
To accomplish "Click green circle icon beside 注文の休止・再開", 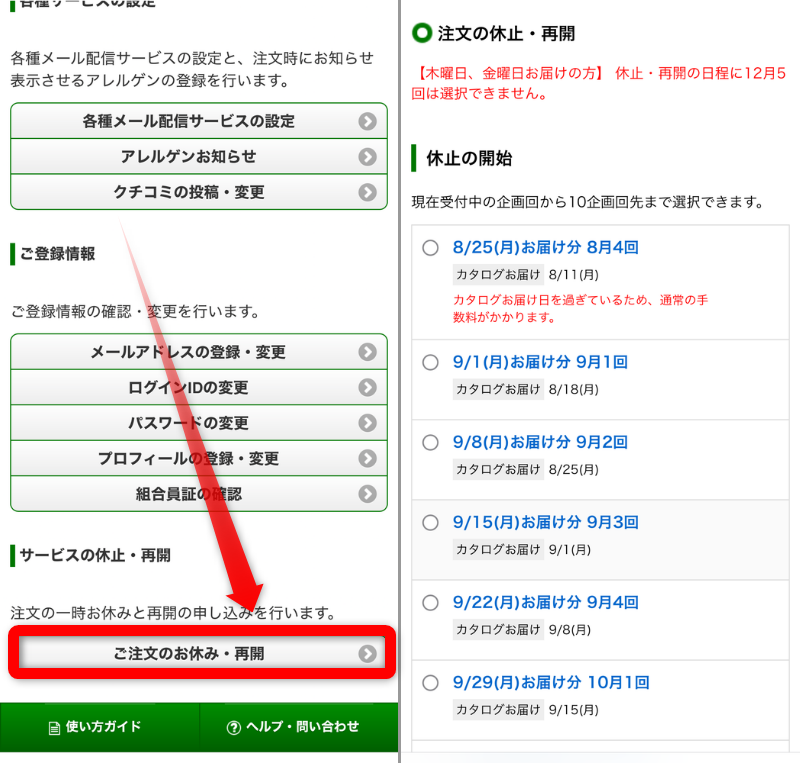I will 422,33.
